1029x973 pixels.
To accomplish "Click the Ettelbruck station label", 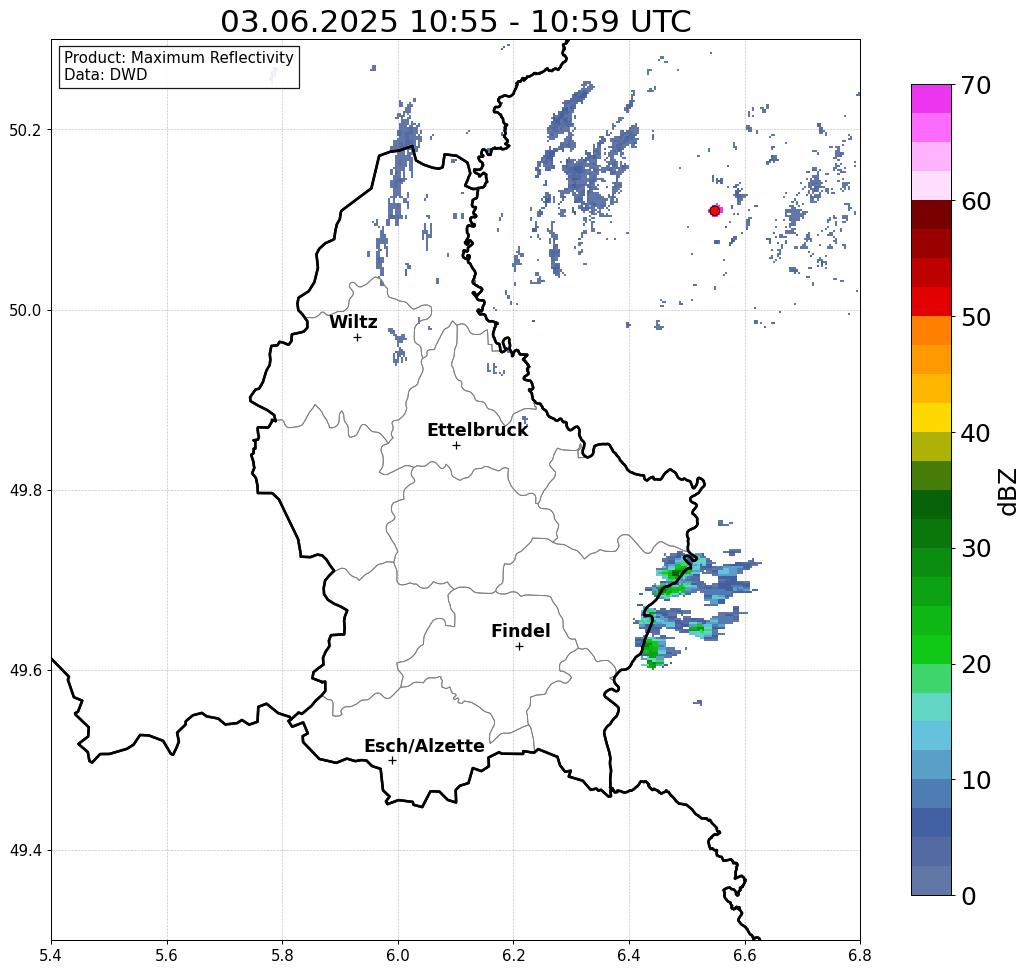I will pyautogui.click(x=477, y=430).
